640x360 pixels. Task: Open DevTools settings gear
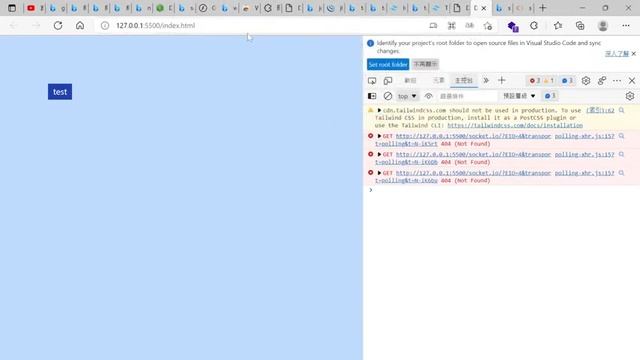[586, 81]
